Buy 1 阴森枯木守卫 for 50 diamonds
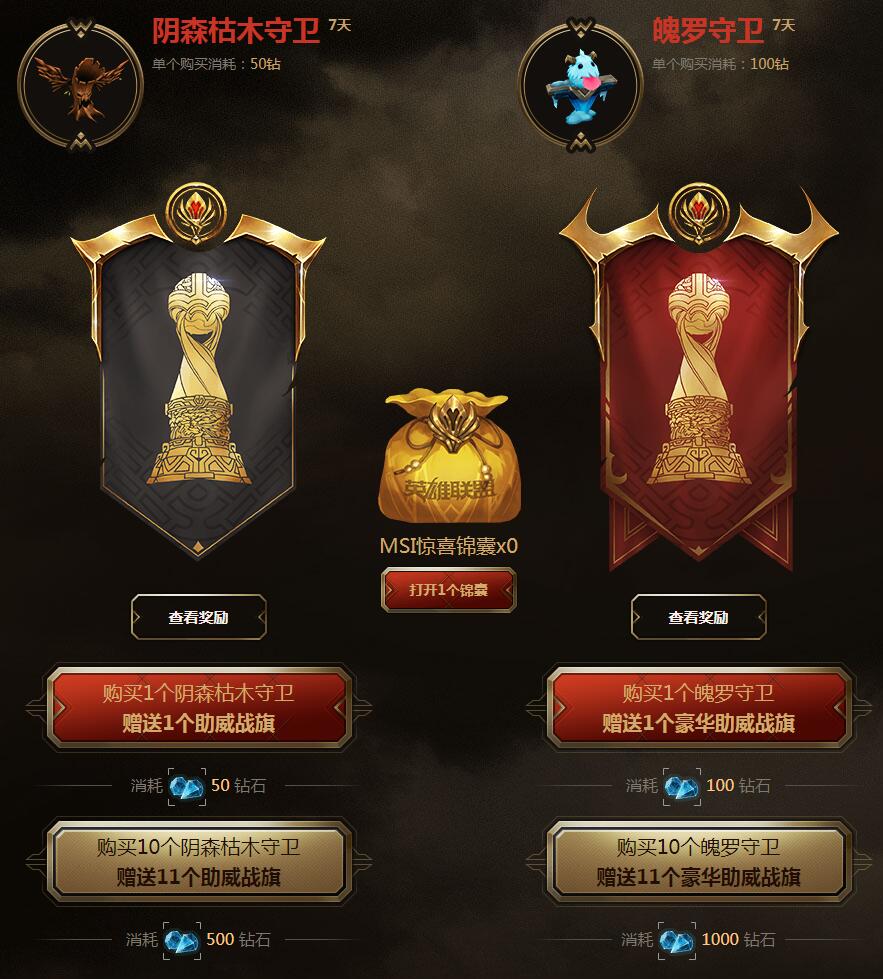 199,707
